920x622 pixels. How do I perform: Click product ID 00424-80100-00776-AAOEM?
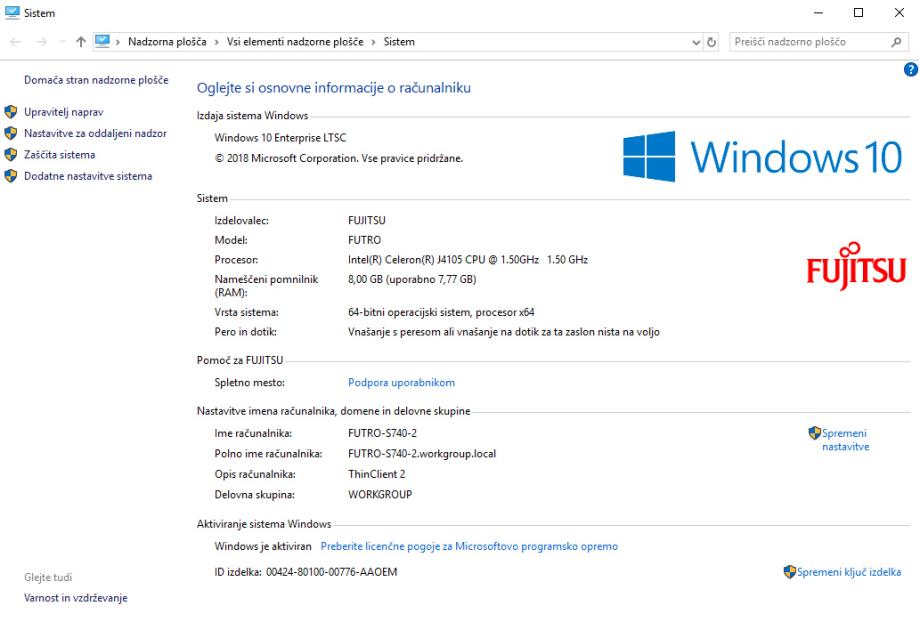(332, 572)
